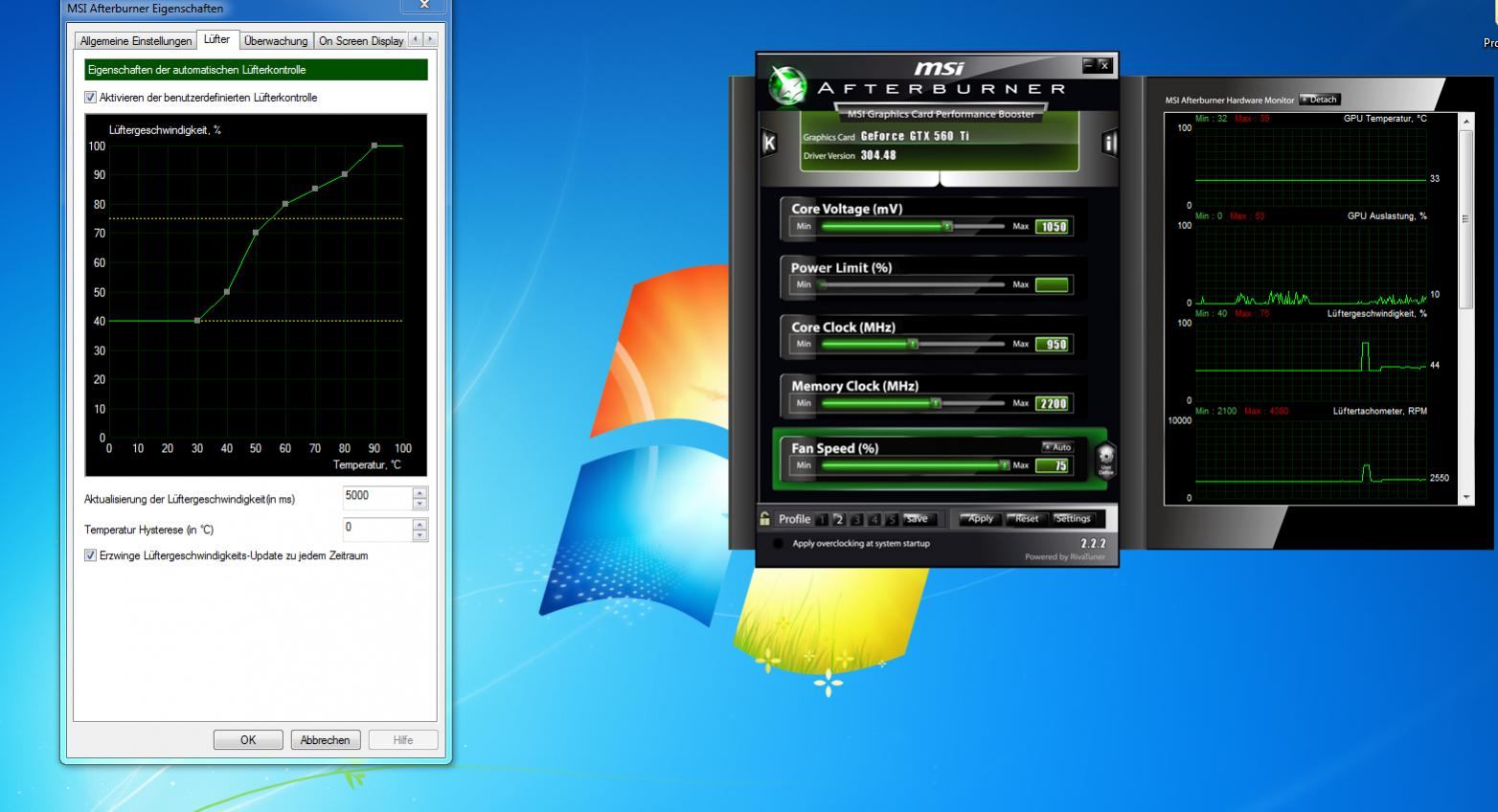Toggle Apply overclocking at system startup
The width and height of the screenshot is (1498, 812).
click(x=778, y=544)
